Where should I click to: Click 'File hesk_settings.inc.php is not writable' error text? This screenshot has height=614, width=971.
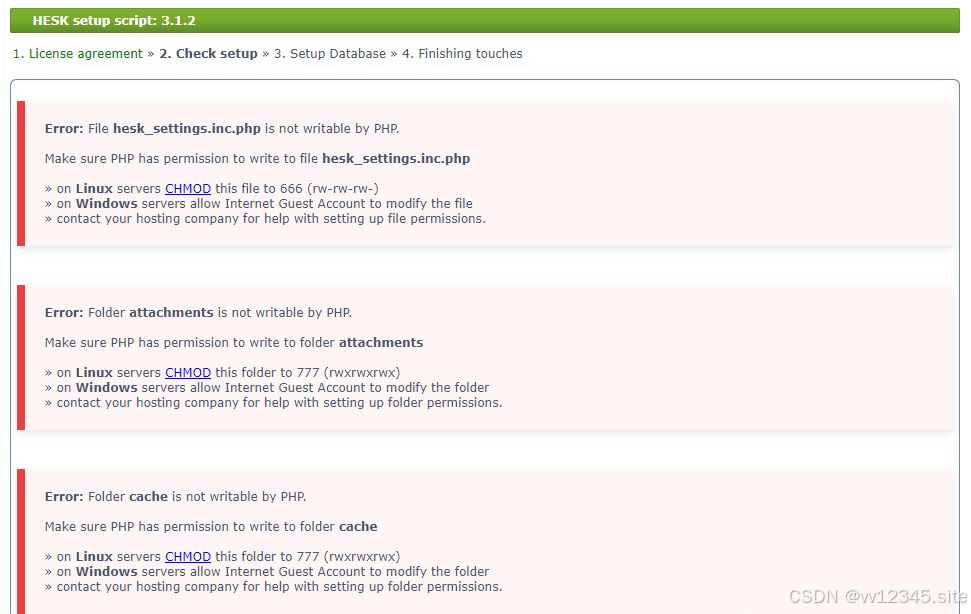(x=222, y=129)
